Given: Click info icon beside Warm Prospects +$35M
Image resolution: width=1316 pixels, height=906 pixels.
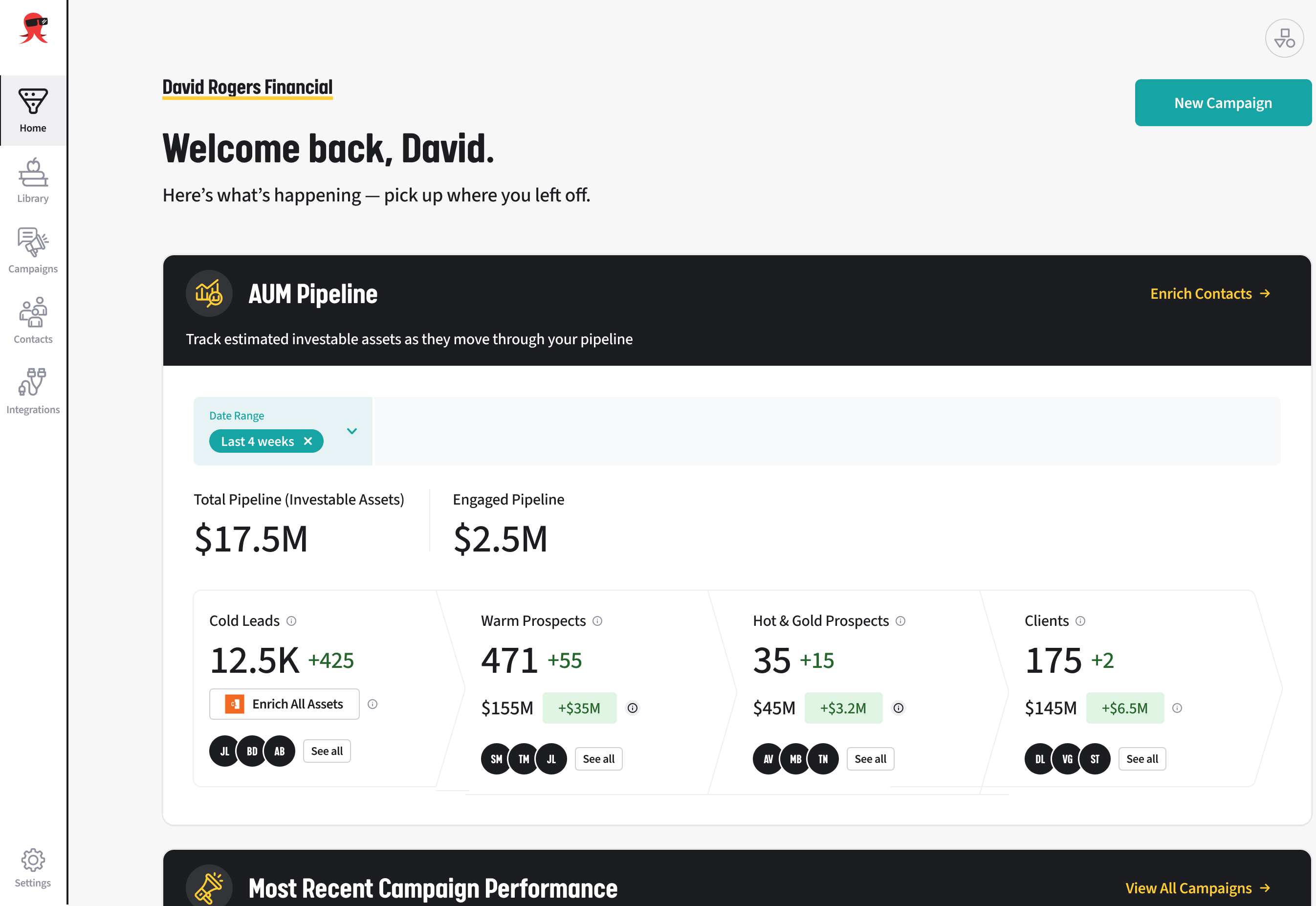Looking at the screenshot, I should point(632,708).
